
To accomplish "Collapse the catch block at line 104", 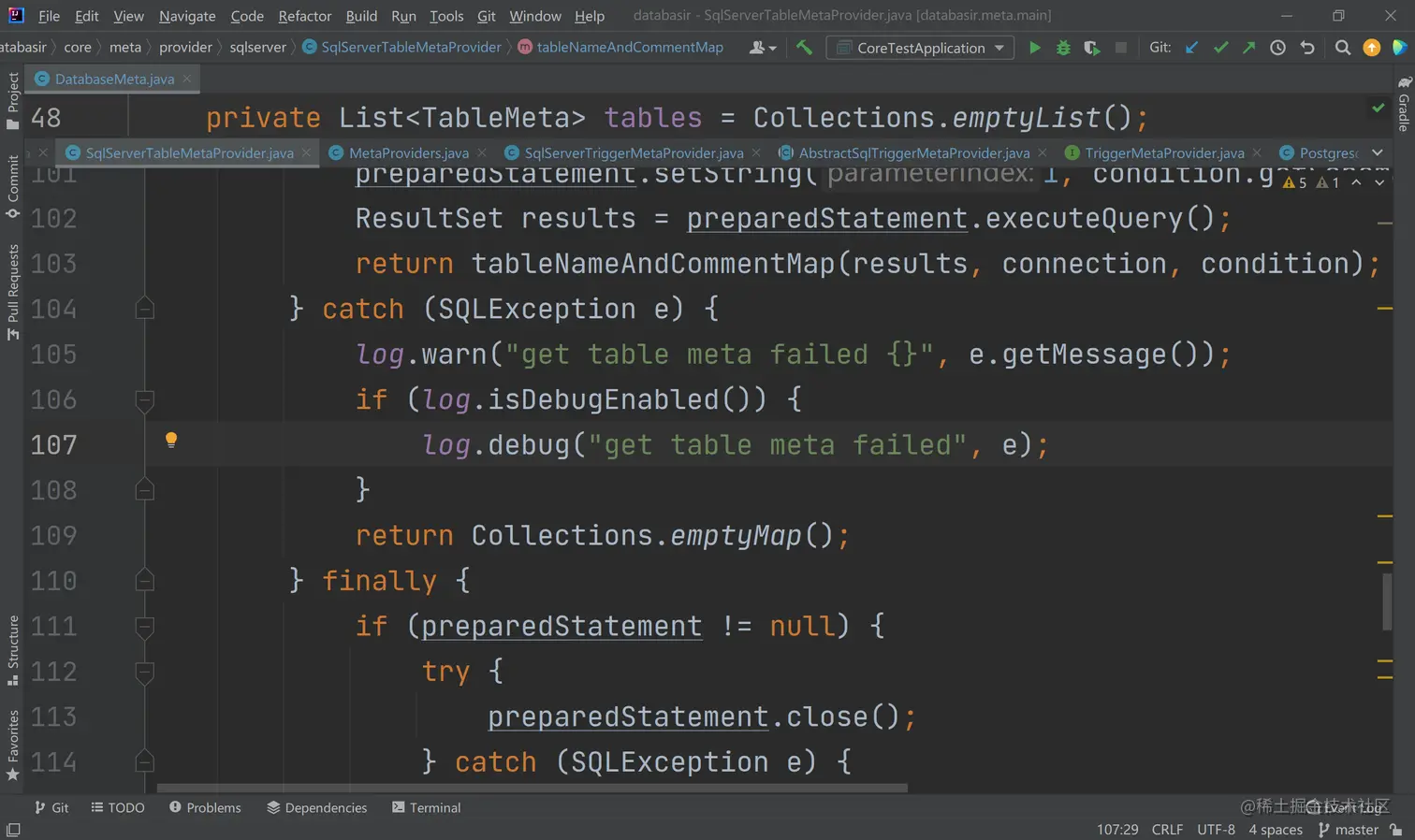I will tap(144, 308).
